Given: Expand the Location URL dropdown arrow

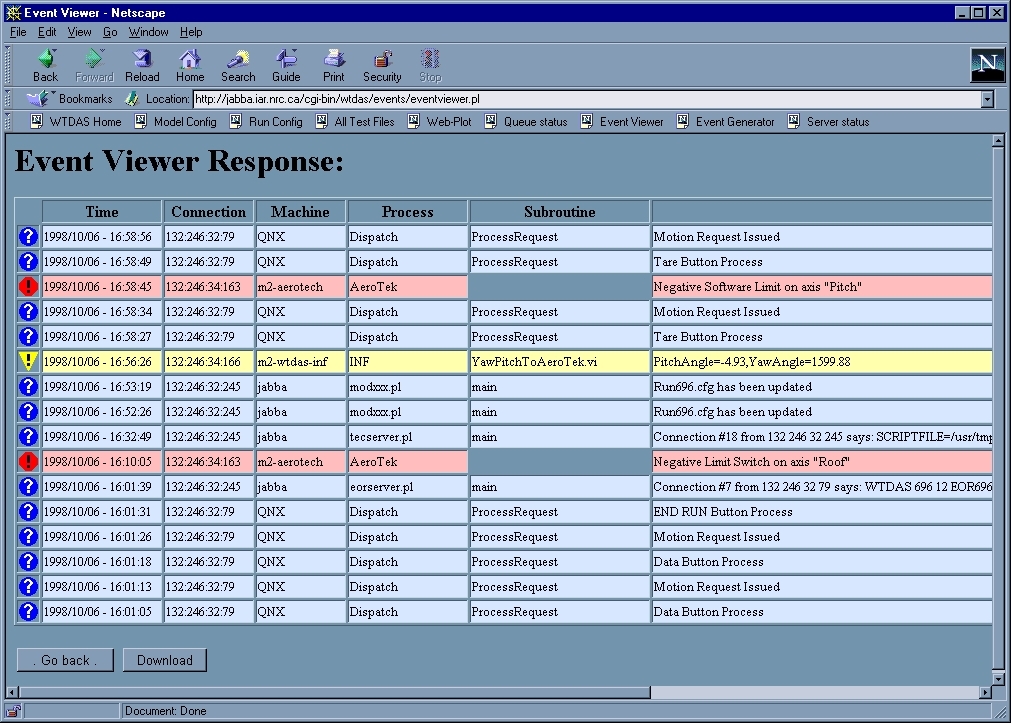Looking at the screenshot, I should point(987,99).
